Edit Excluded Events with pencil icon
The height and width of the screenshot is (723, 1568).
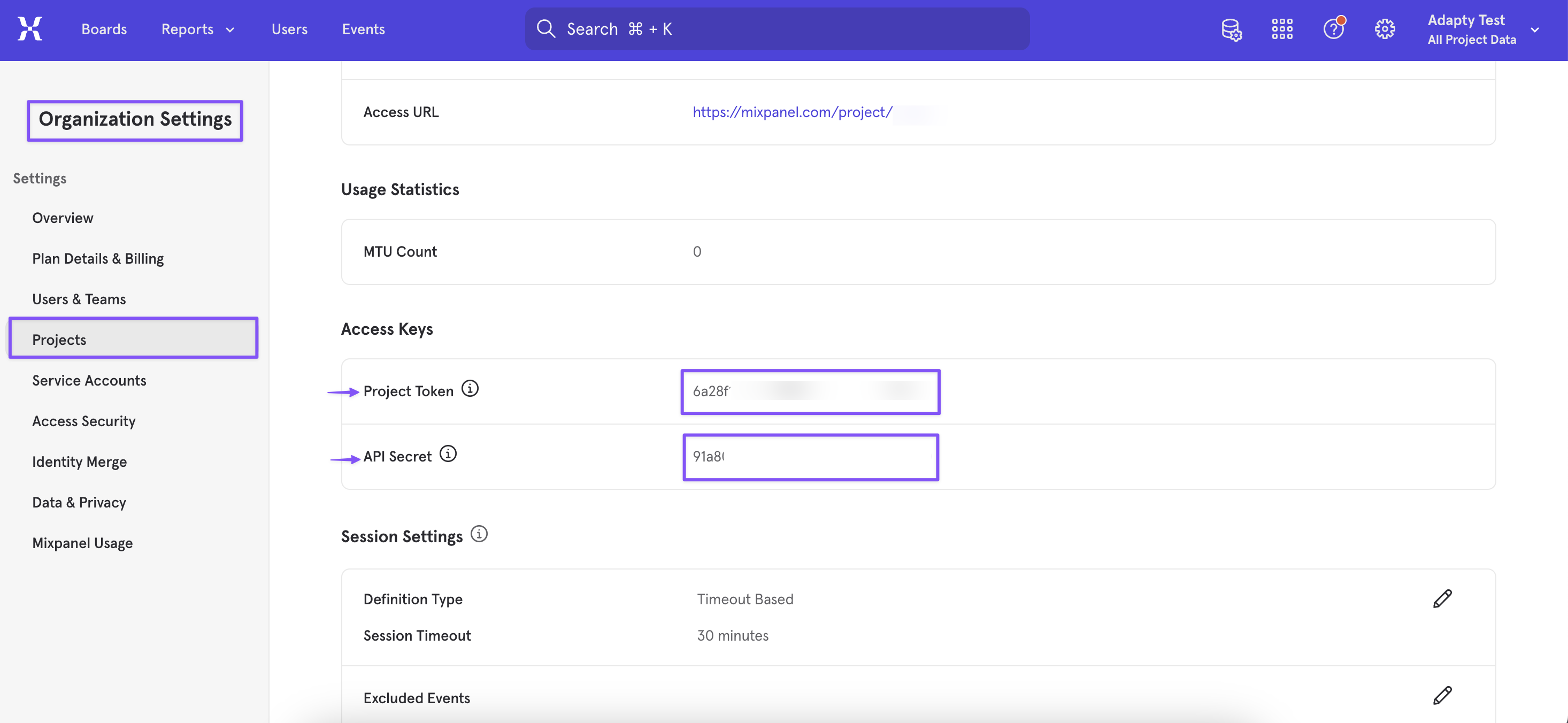click(x=1442, y=696)
